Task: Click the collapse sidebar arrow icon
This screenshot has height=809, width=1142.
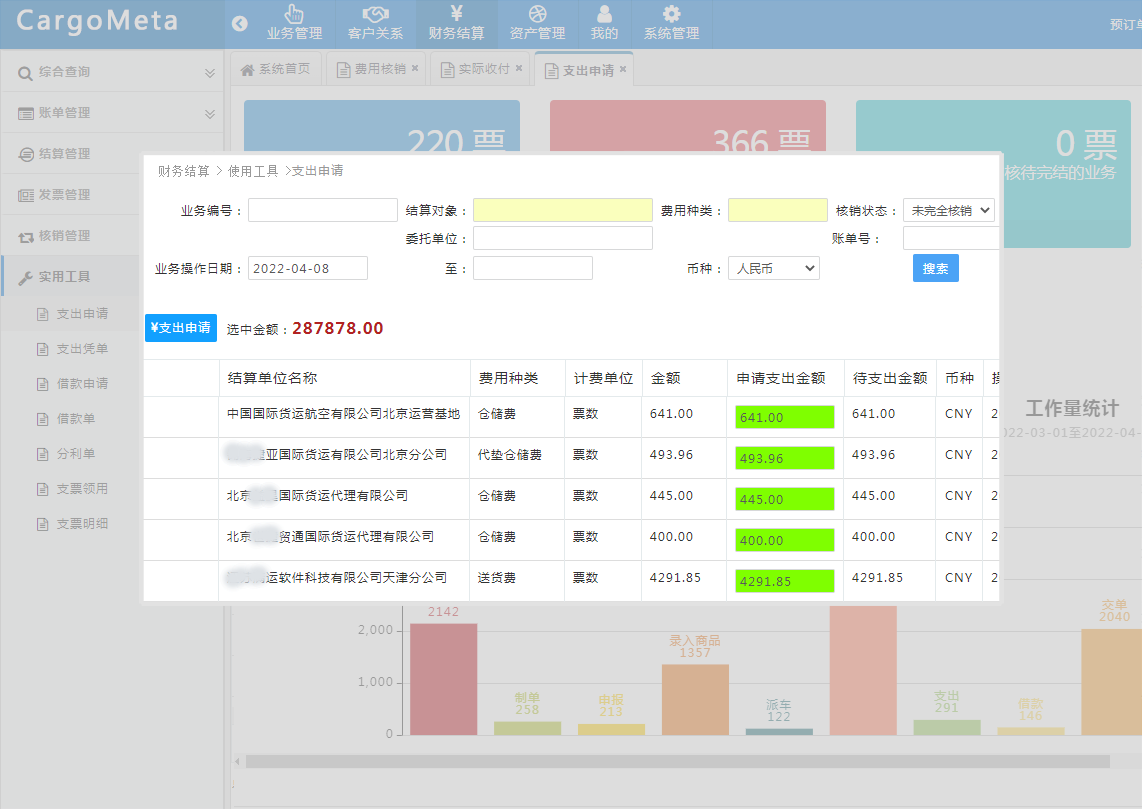Action: coord(240,23)
